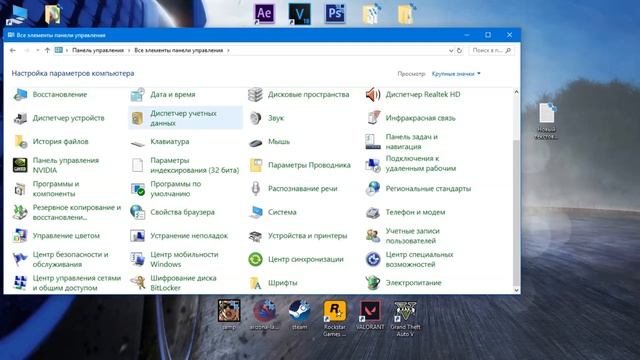Open the Мышь mouse icon
The height and width of the screenshot is (360, 640).
(256, 142)
